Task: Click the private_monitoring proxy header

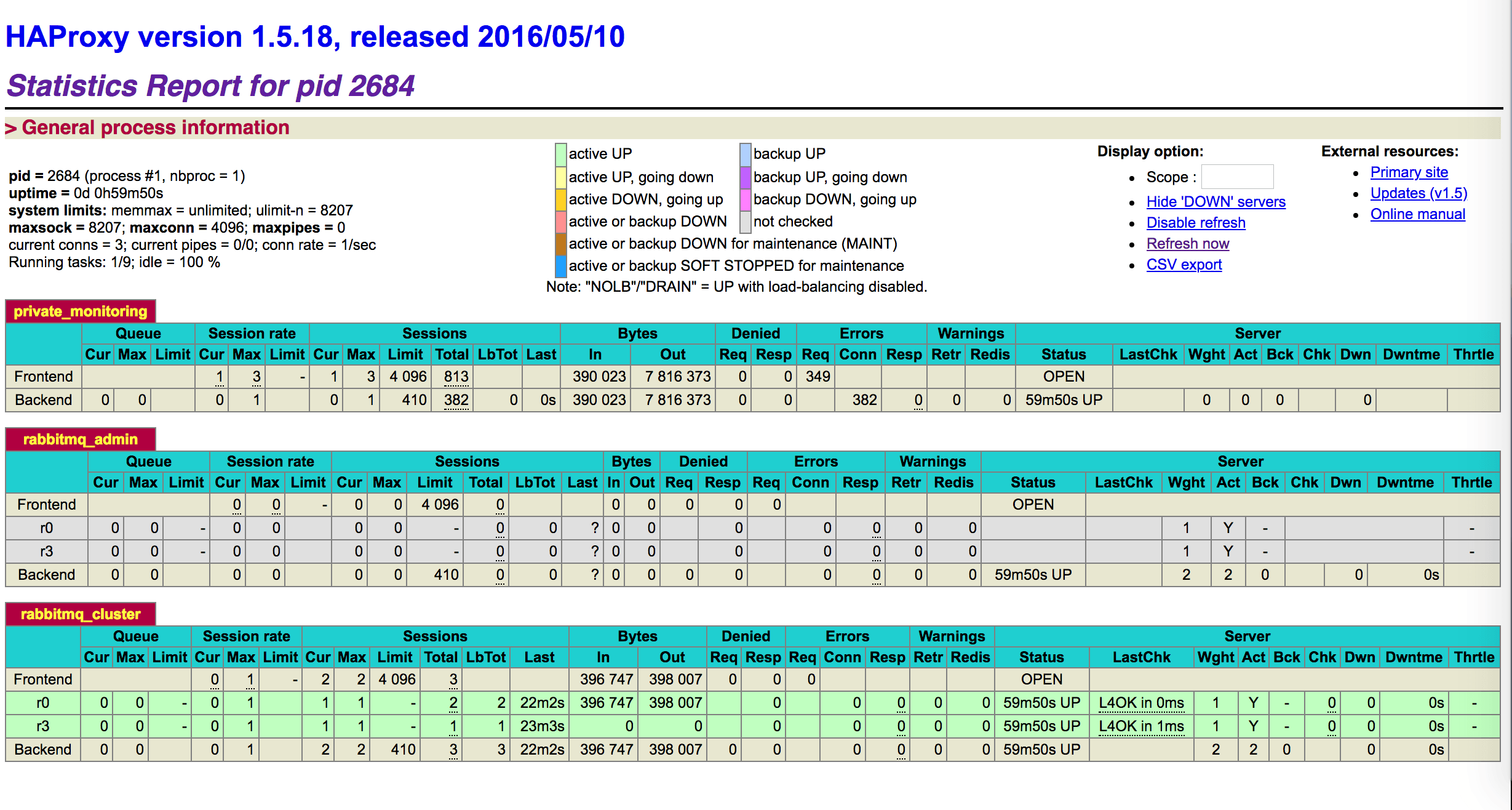Action: click(80, 311)
